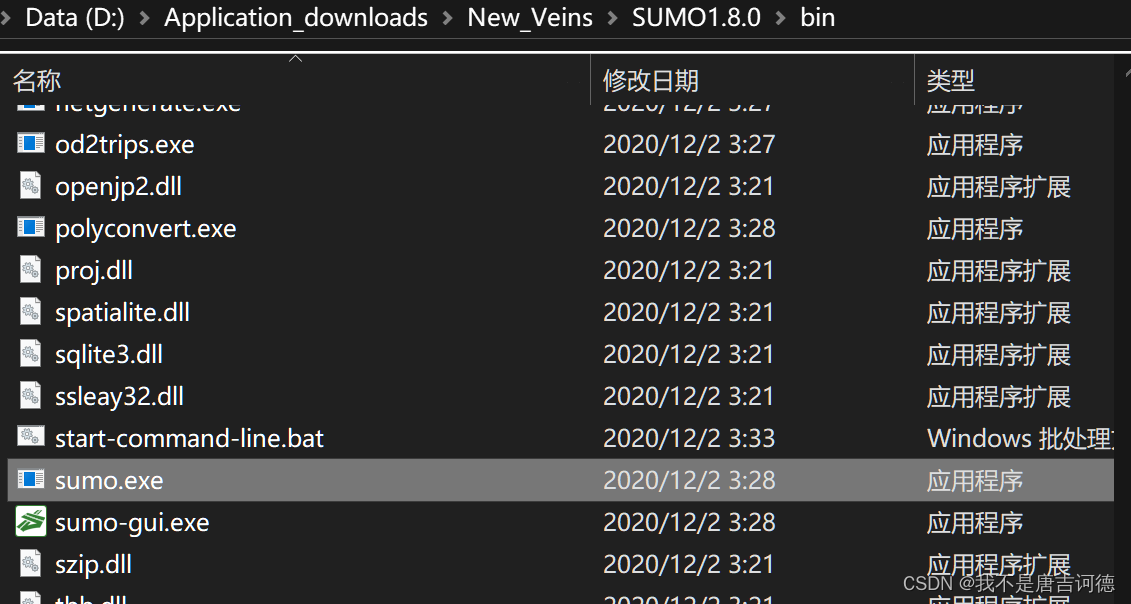The image size is (1131, 604).
Task: Toggle sort order on 名称 column header
Action: tap(36, 80)
